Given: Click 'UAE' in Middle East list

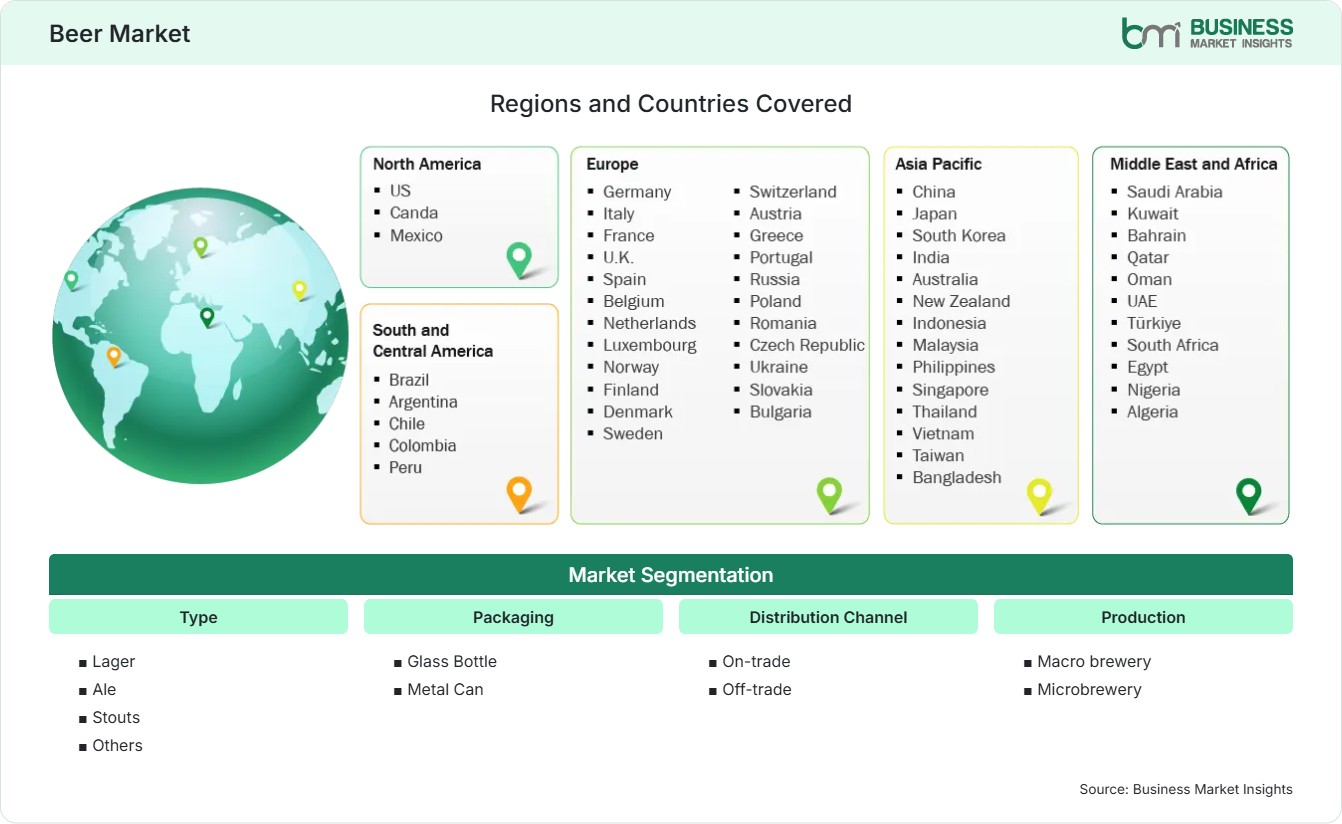Looking at the screenshot, I should coord(1142,301).
